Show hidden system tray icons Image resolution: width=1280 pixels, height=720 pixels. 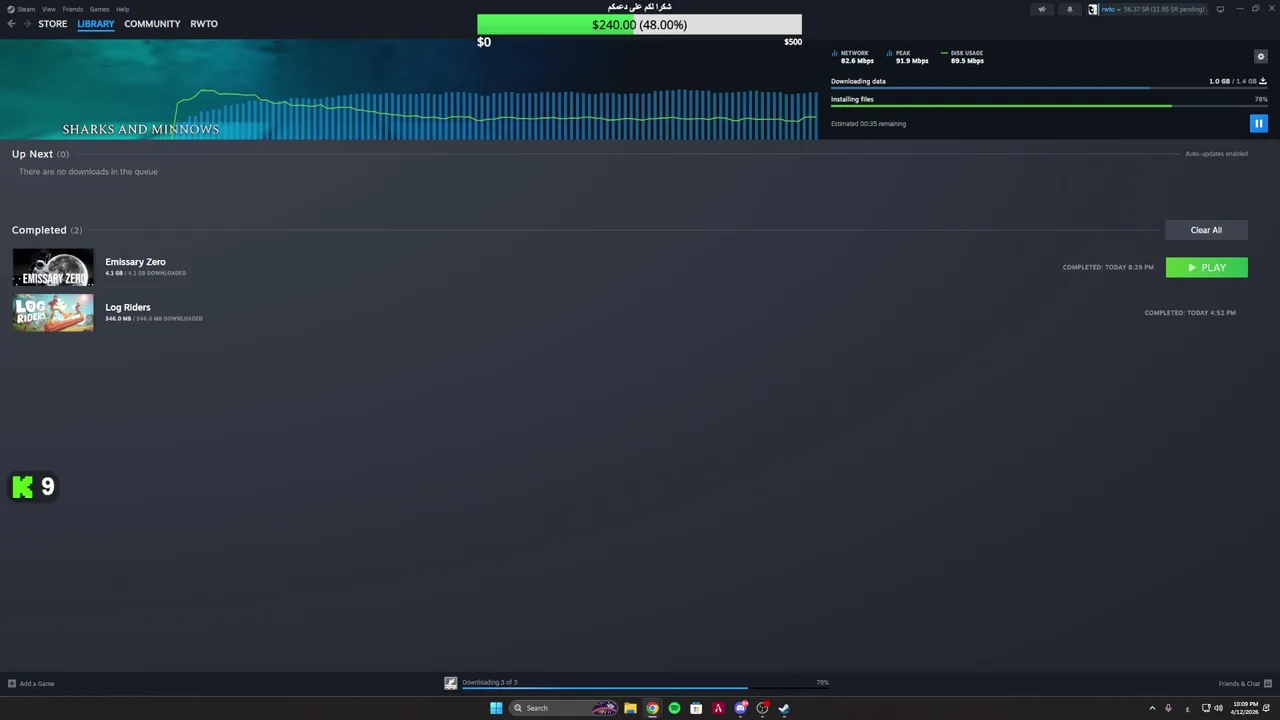coord(1152,708)
